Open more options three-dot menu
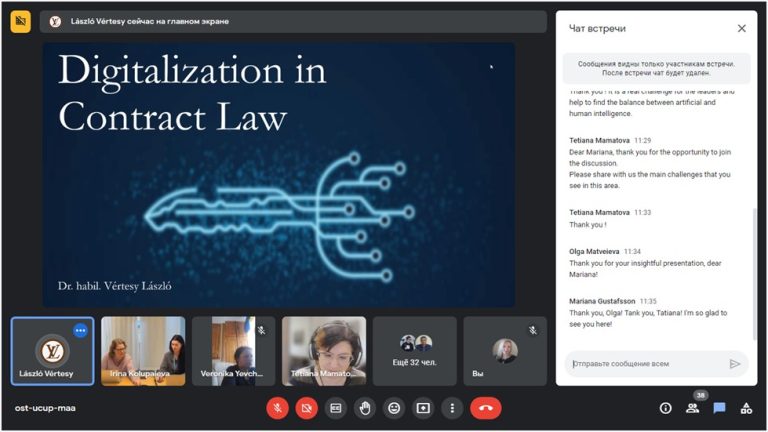 pyautogui.click(x=452, y=408)
